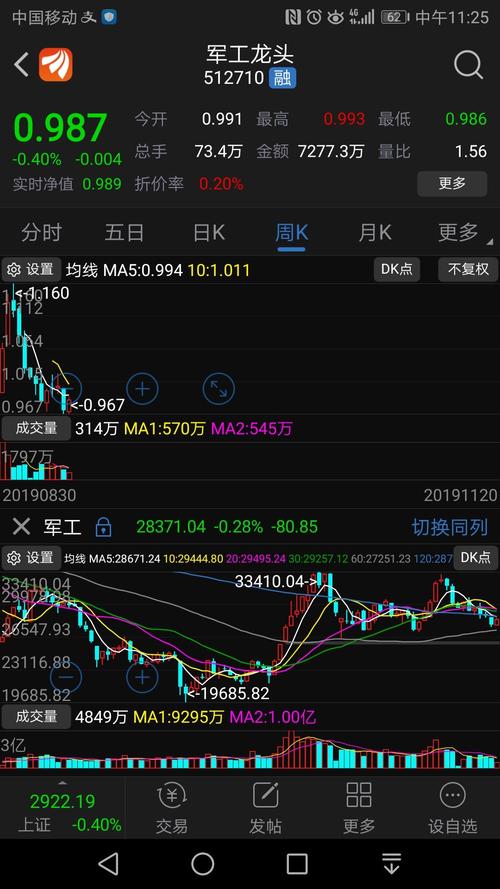
Task: Tap the 20191120 end date label
Action: click(460, 496)
